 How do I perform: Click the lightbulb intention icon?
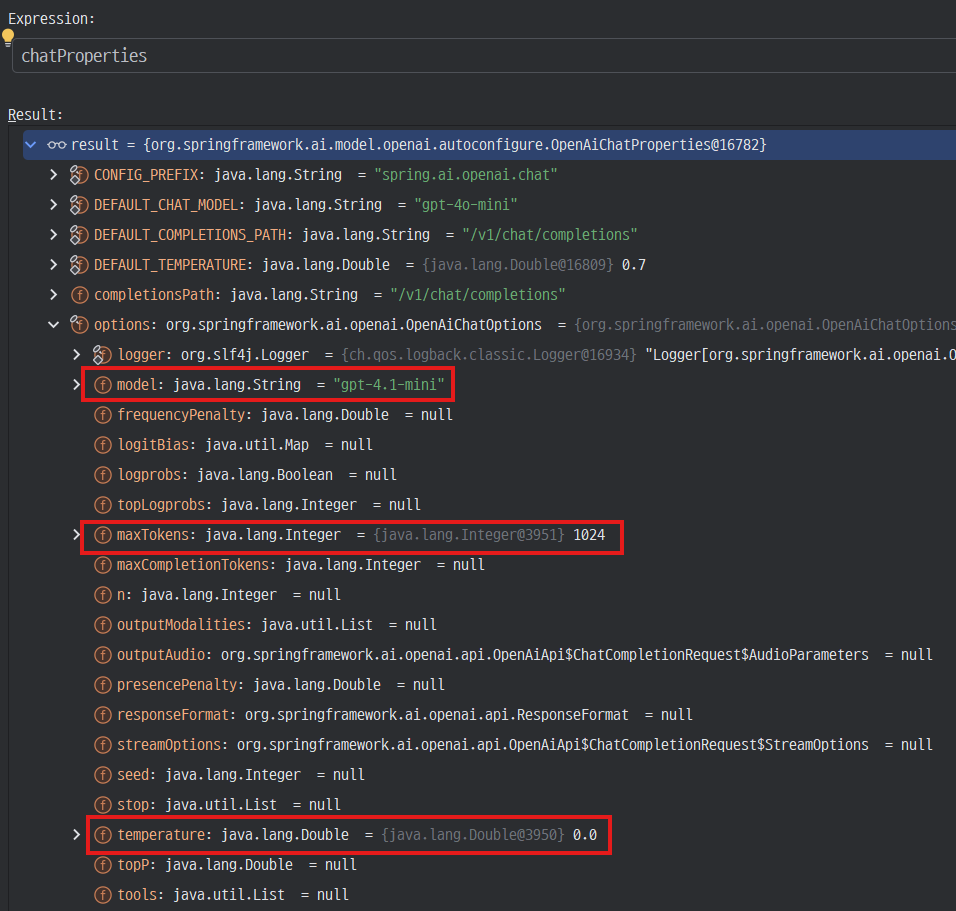(x=7, y=38)
